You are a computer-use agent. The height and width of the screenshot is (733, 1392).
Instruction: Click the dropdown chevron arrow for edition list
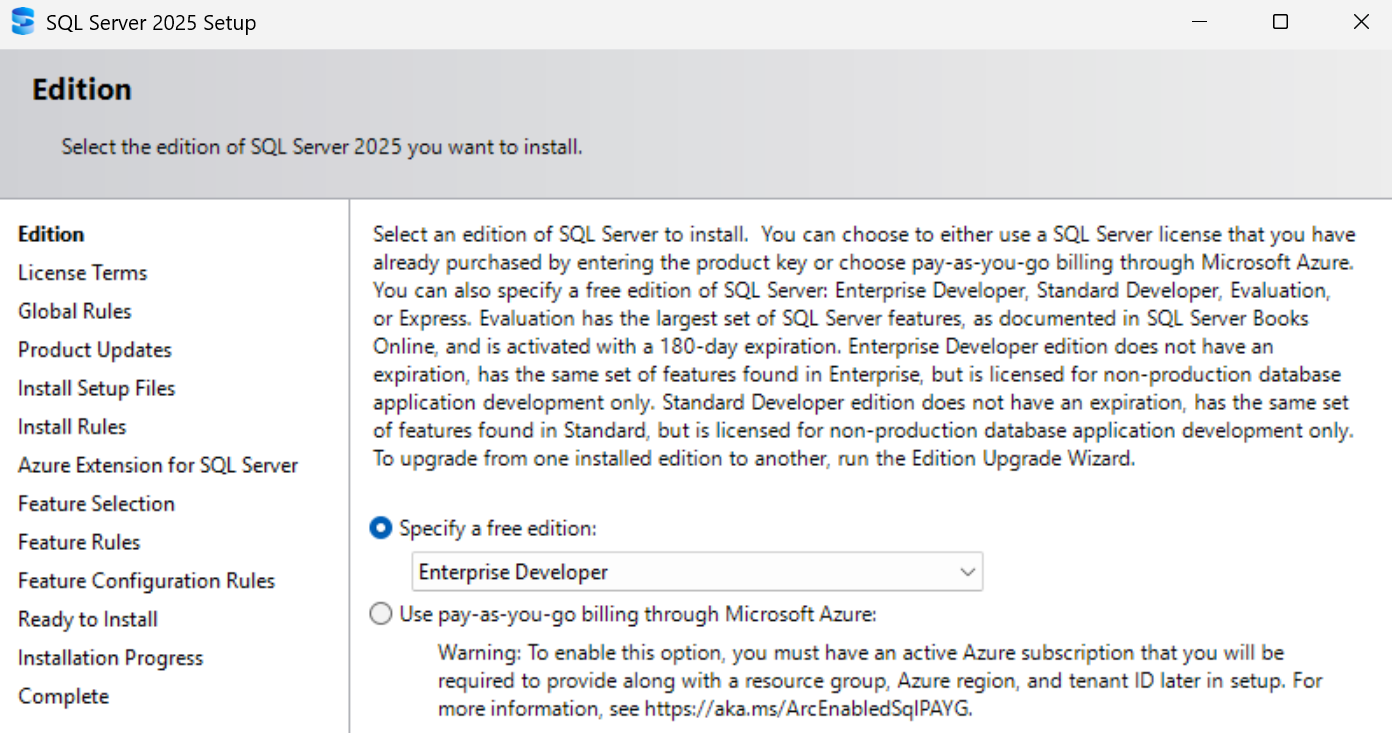pyautogui.click(x=967, y=572)
